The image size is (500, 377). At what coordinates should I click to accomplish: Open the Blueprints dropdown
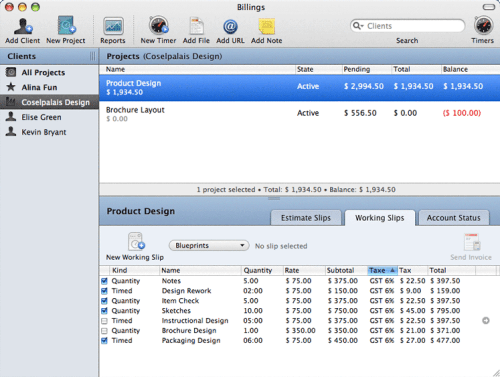pyautogui.click(x=209, y=246)
